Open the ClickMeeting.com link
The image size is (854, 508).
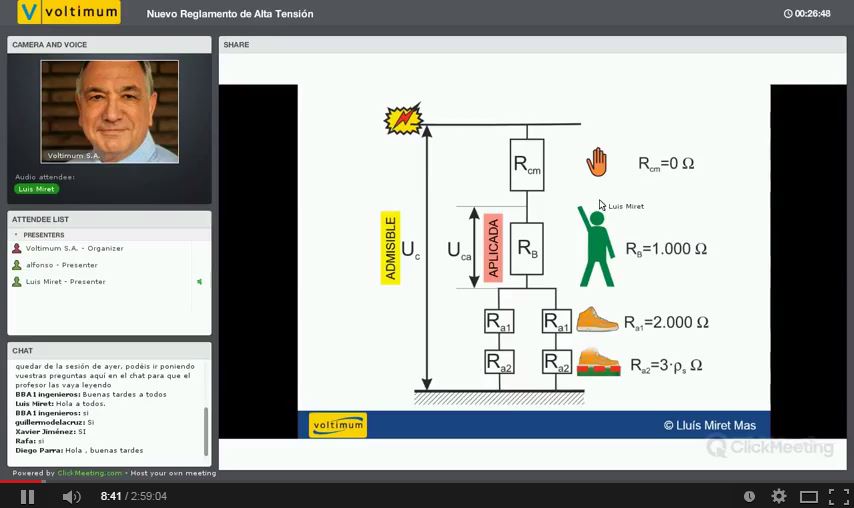(x=89, y=473)
